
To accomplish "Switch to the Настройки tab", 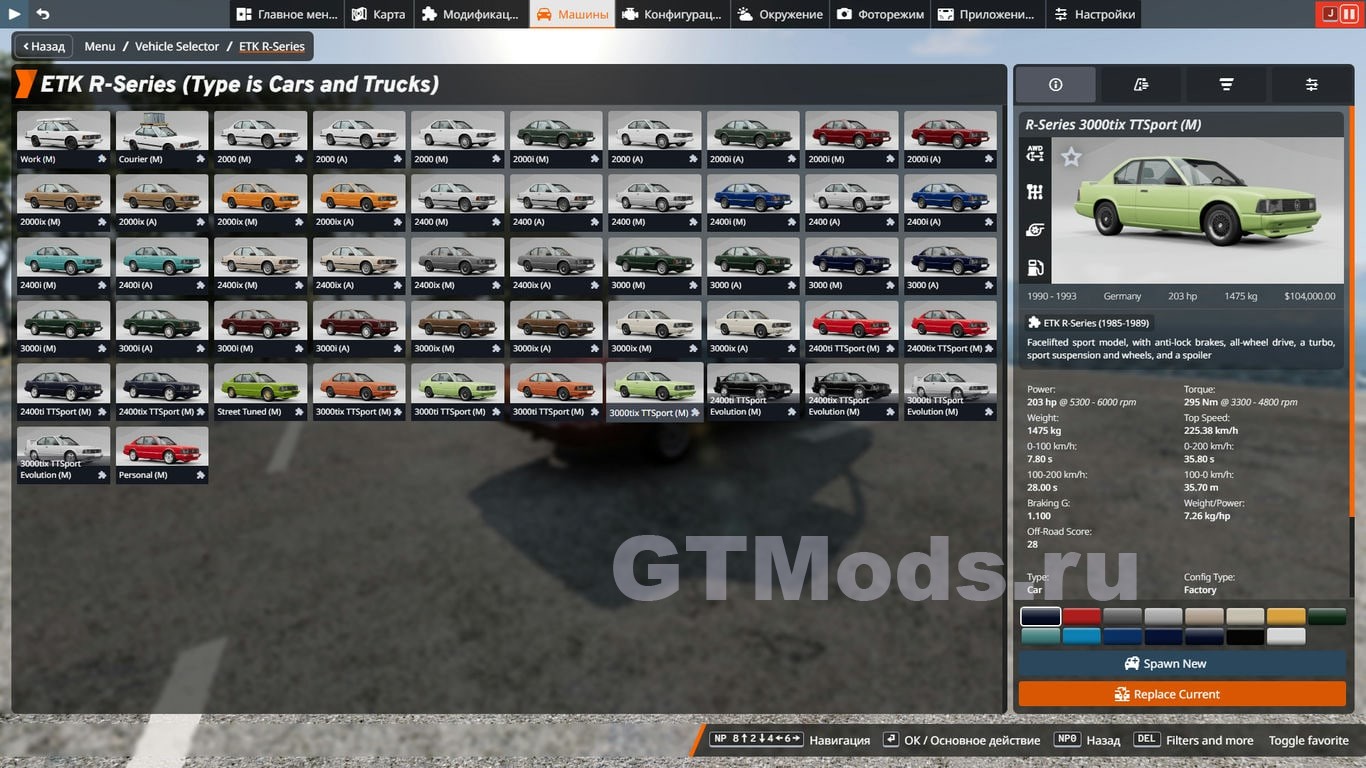I will [1094, 14].
